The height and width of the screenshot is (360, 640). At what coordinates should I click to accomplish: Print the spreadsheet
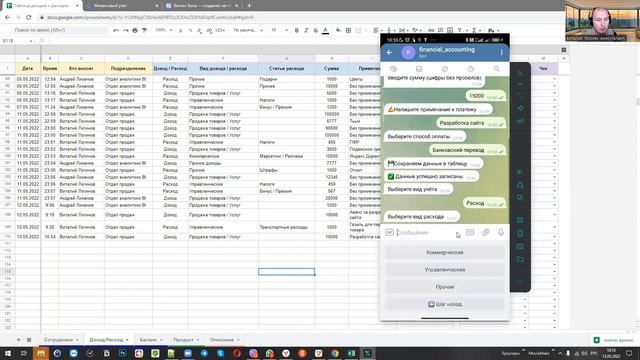[135, 30]
